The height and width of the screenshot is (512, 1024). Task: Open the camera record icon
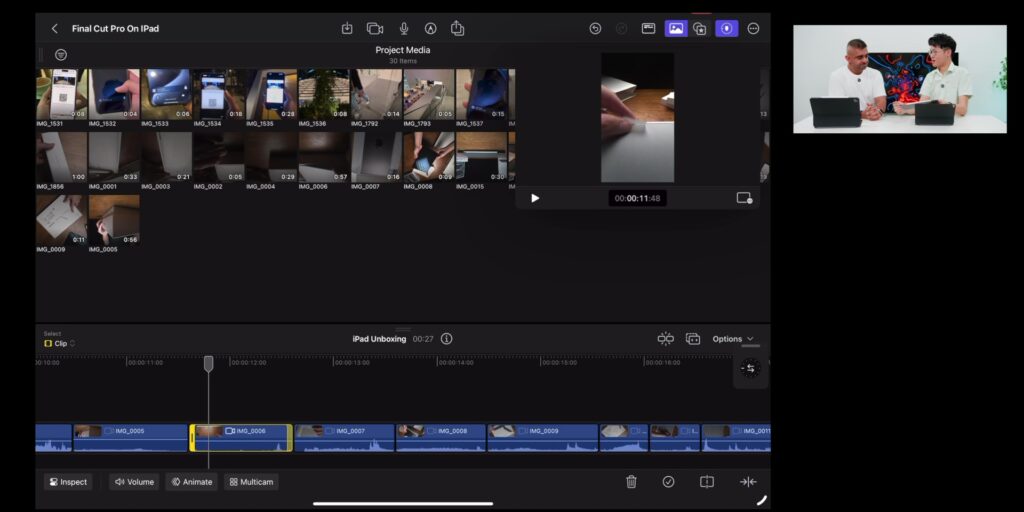pyautogui.click(x=374, y=28)
